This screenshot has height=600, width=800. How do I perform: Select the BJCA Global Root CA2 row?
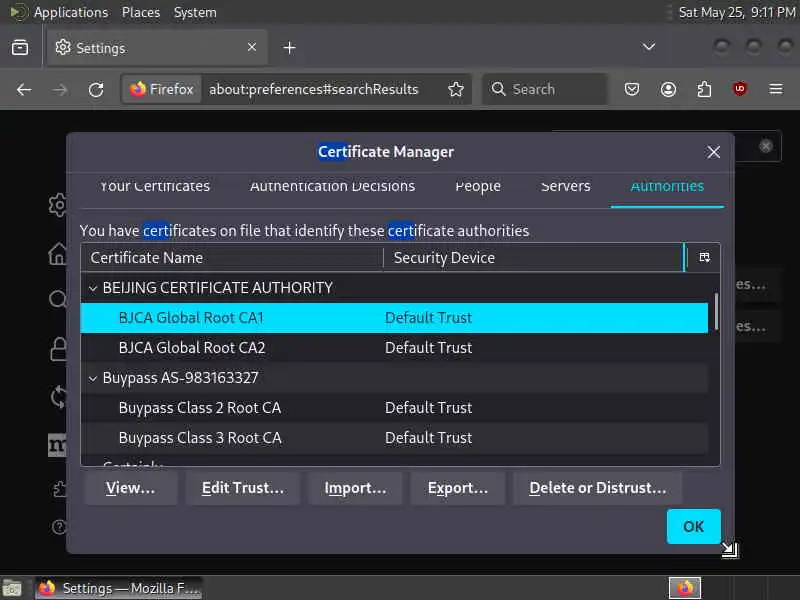tap(394, 348)
